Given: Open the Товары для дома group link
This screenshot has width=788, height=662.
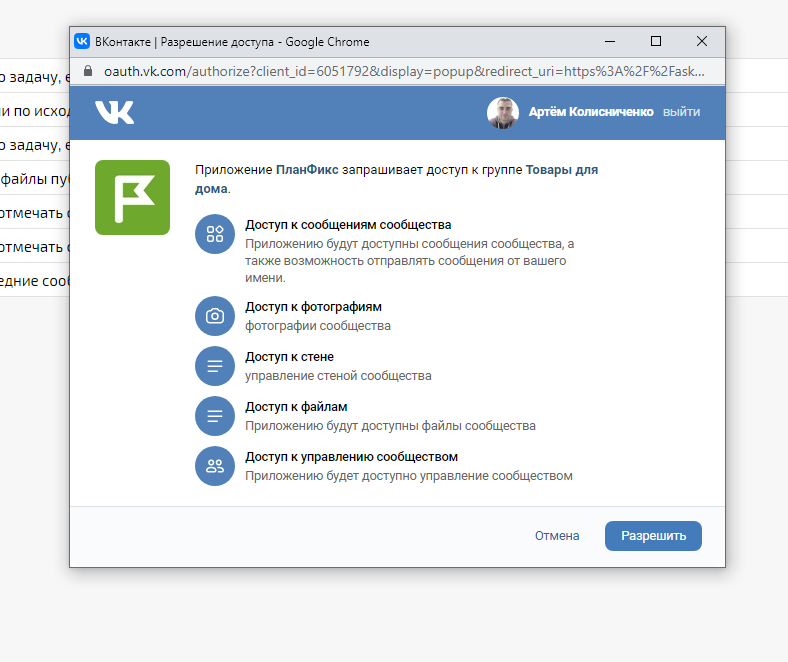Looking at the screenshot, I should coord(397,179).
